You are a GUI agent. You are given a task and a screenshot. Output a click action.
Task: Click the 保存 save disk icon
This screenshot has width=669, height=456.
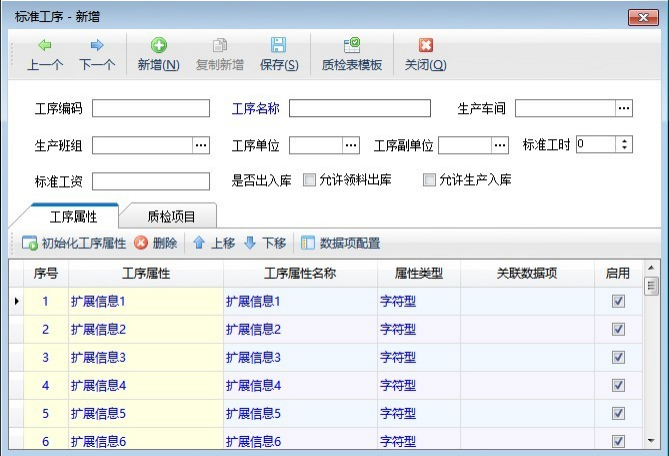(x=279, y=46)
